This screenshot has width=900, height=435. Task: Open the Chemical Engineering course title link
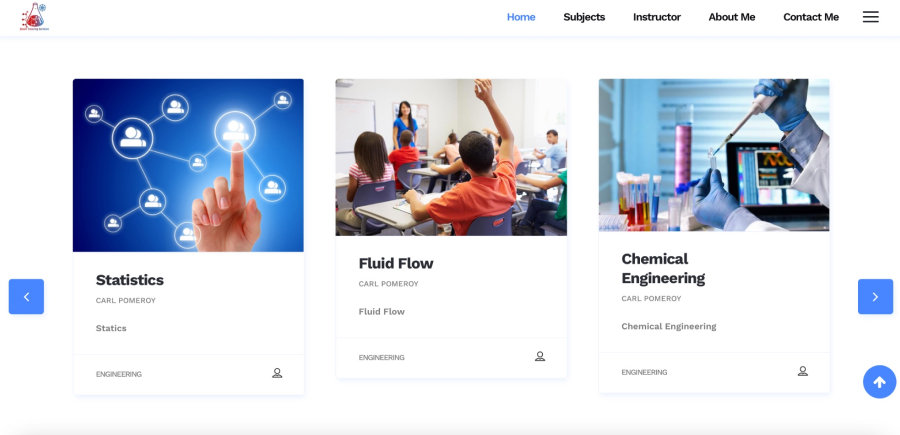(x=663, y=268)
